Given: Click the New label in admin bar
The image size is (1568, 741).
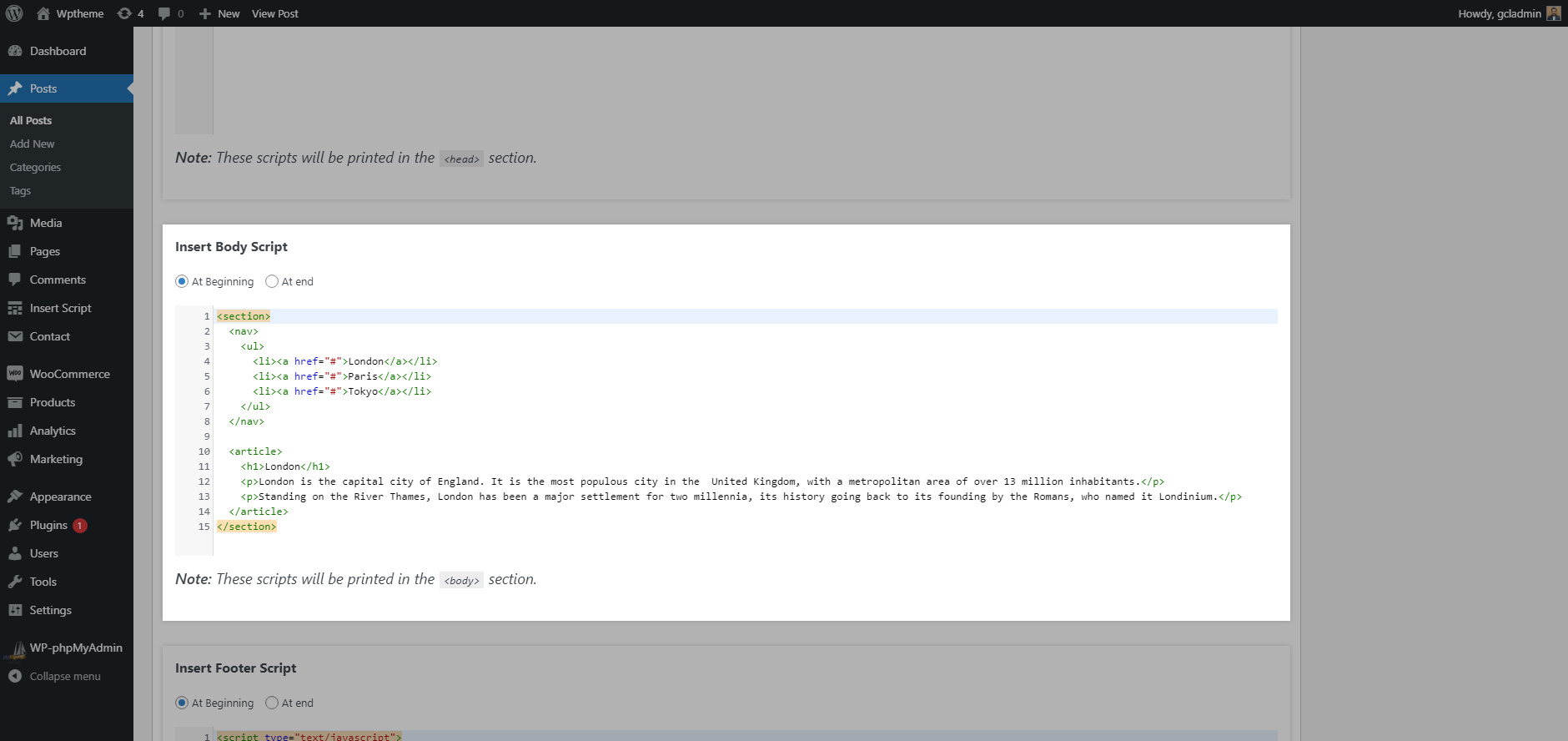Looking at the screenshot, I should tap(229, 13).
